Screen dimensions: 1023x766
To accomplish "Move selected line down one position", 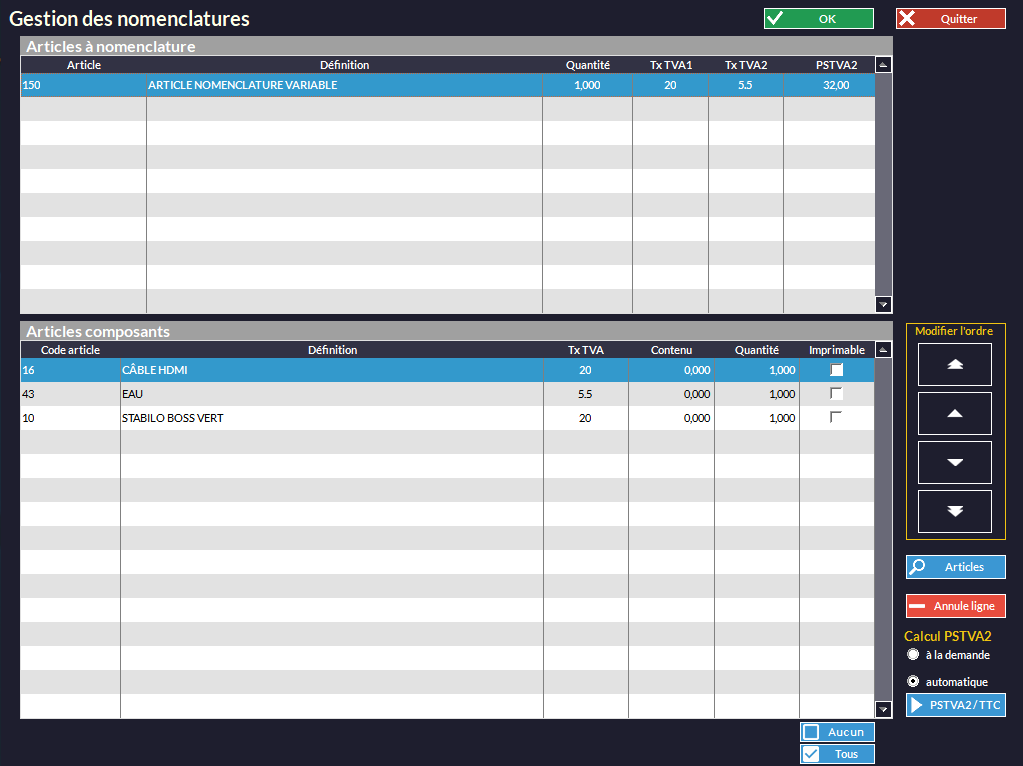I will point(954,462).
